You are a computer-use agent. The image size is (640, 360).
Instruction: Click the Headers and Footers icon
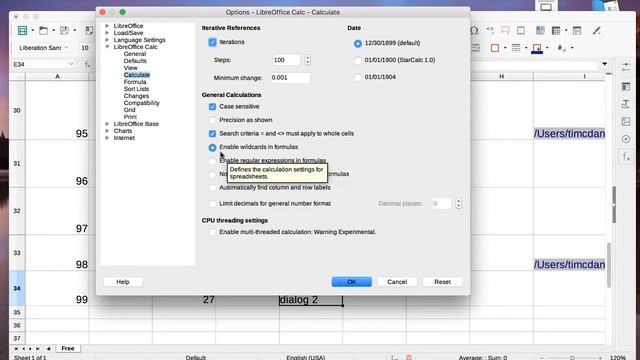[521, 30]
